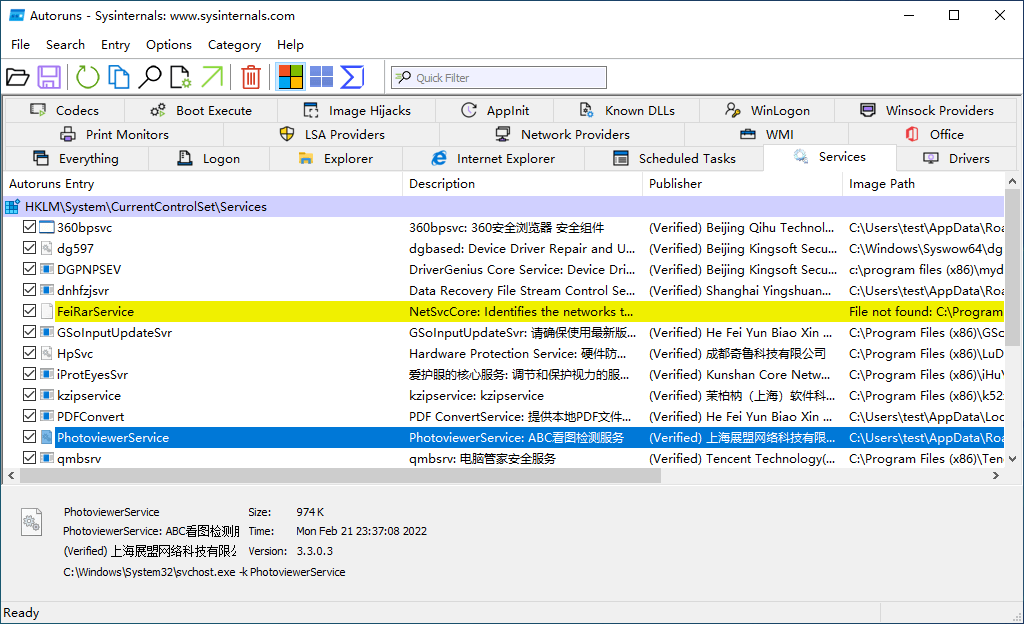Disable the DGPNPSEV service checkbox
Viewport: 1024px width, 624px height.
pos(29,269)
